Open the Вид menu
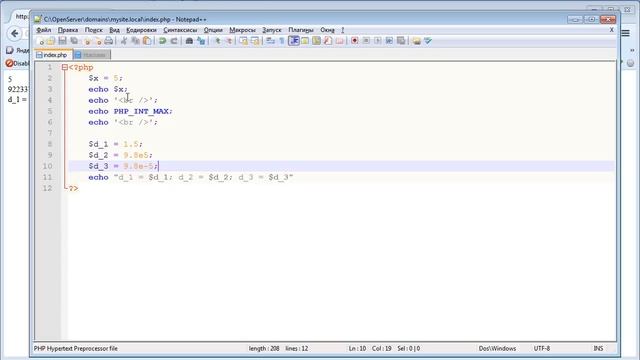The height and width of the screenshot is (360, 640). [x=114, y=30]
